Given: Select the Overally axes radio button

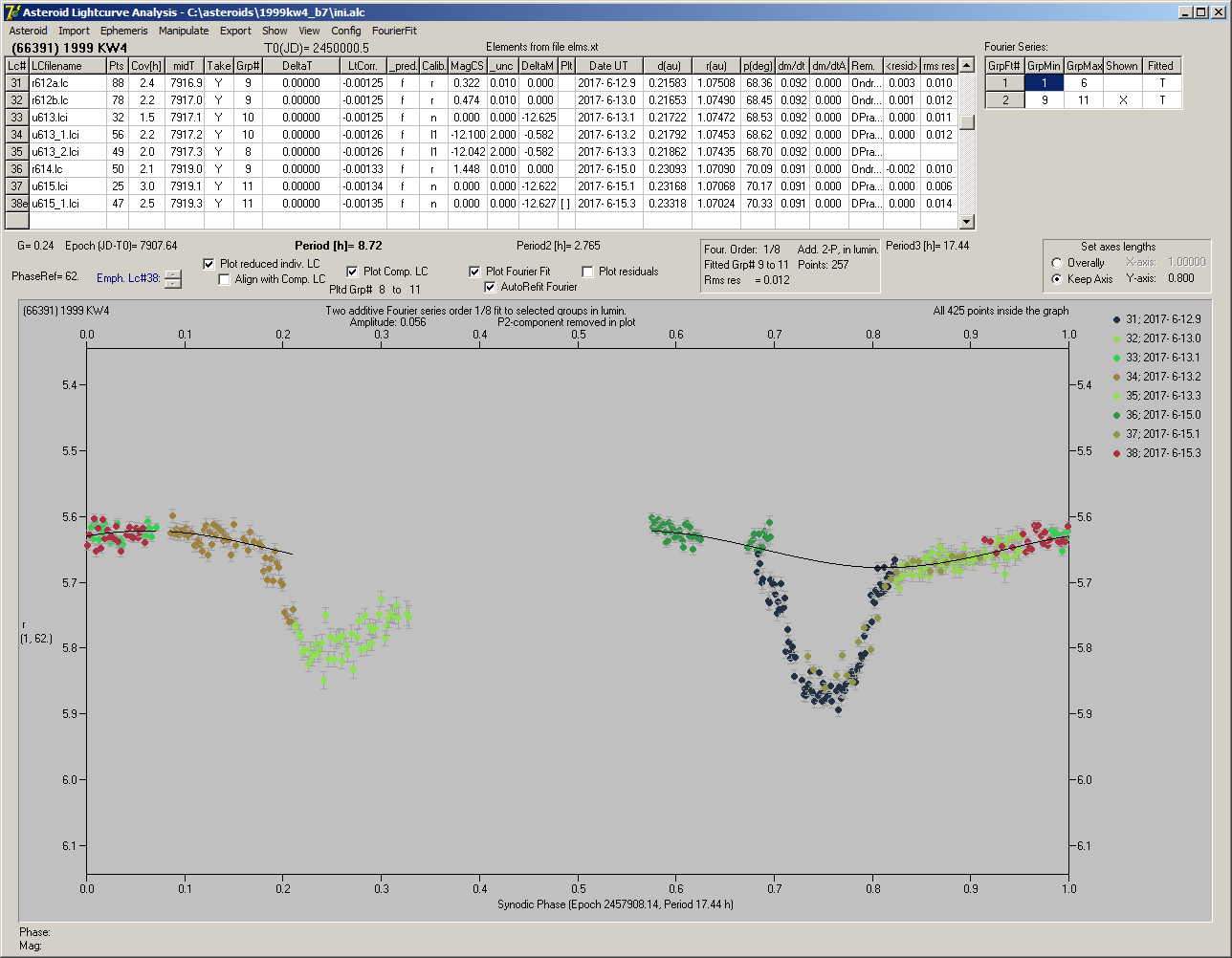Looking at the screenshot, I should tap(1057, 263).
